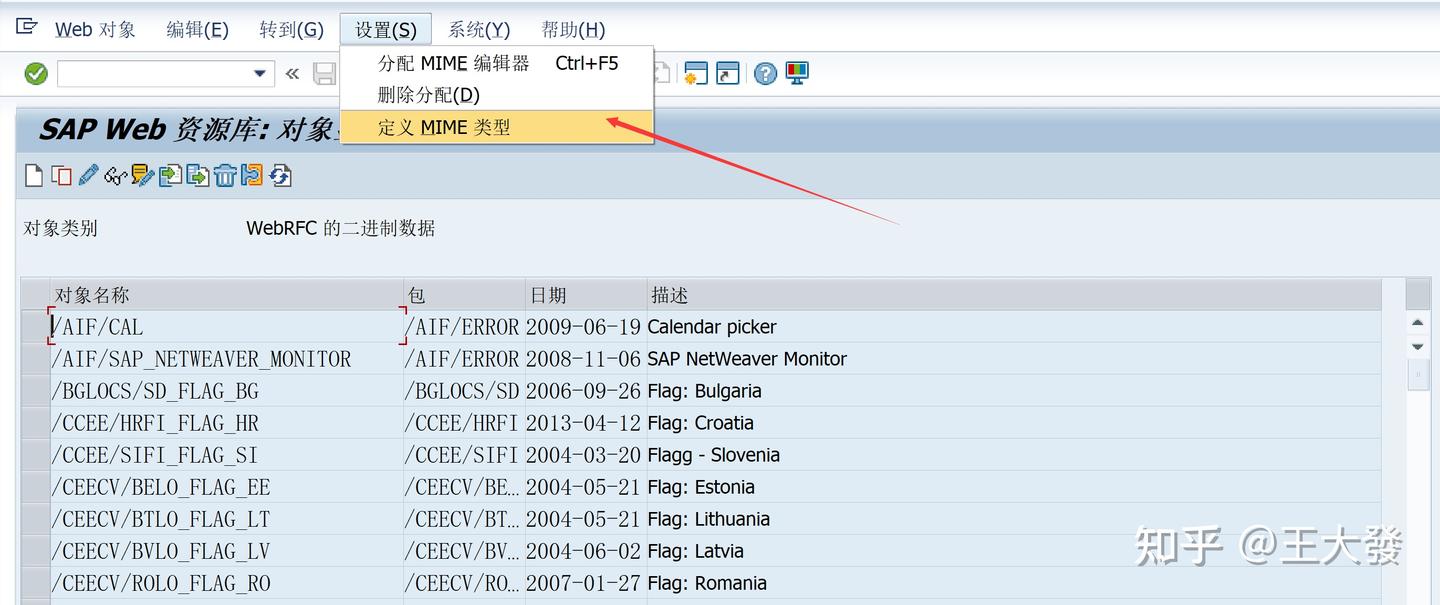
Task: Display object using the glasses icon
Action: (x=113, y=175)
